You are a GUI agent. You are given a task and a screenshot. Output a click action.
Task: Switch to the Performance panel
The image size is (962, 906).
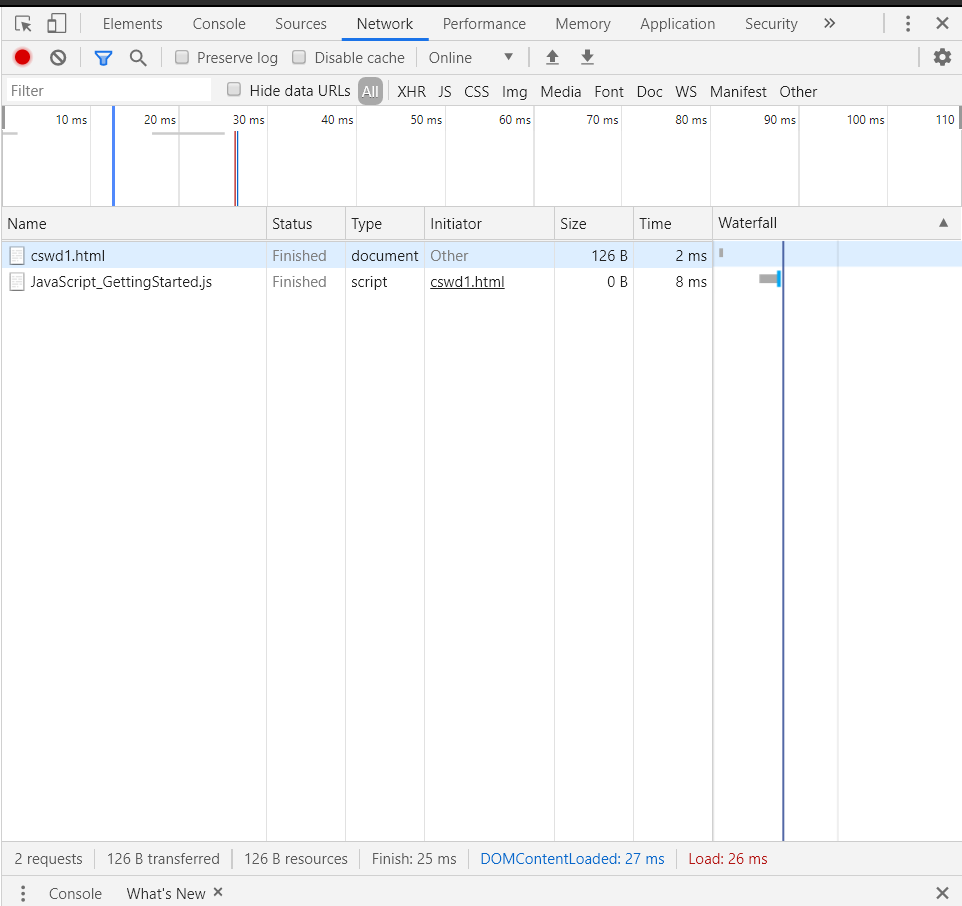[x=484, y=22]
